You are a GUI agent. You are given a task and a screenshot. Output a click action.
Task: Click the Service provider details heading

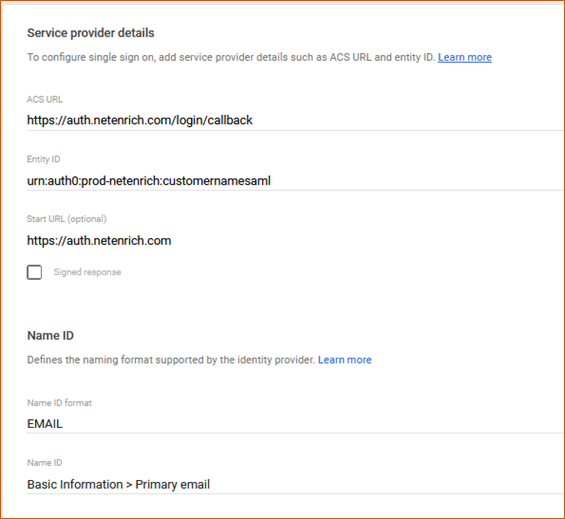[91, 33]
